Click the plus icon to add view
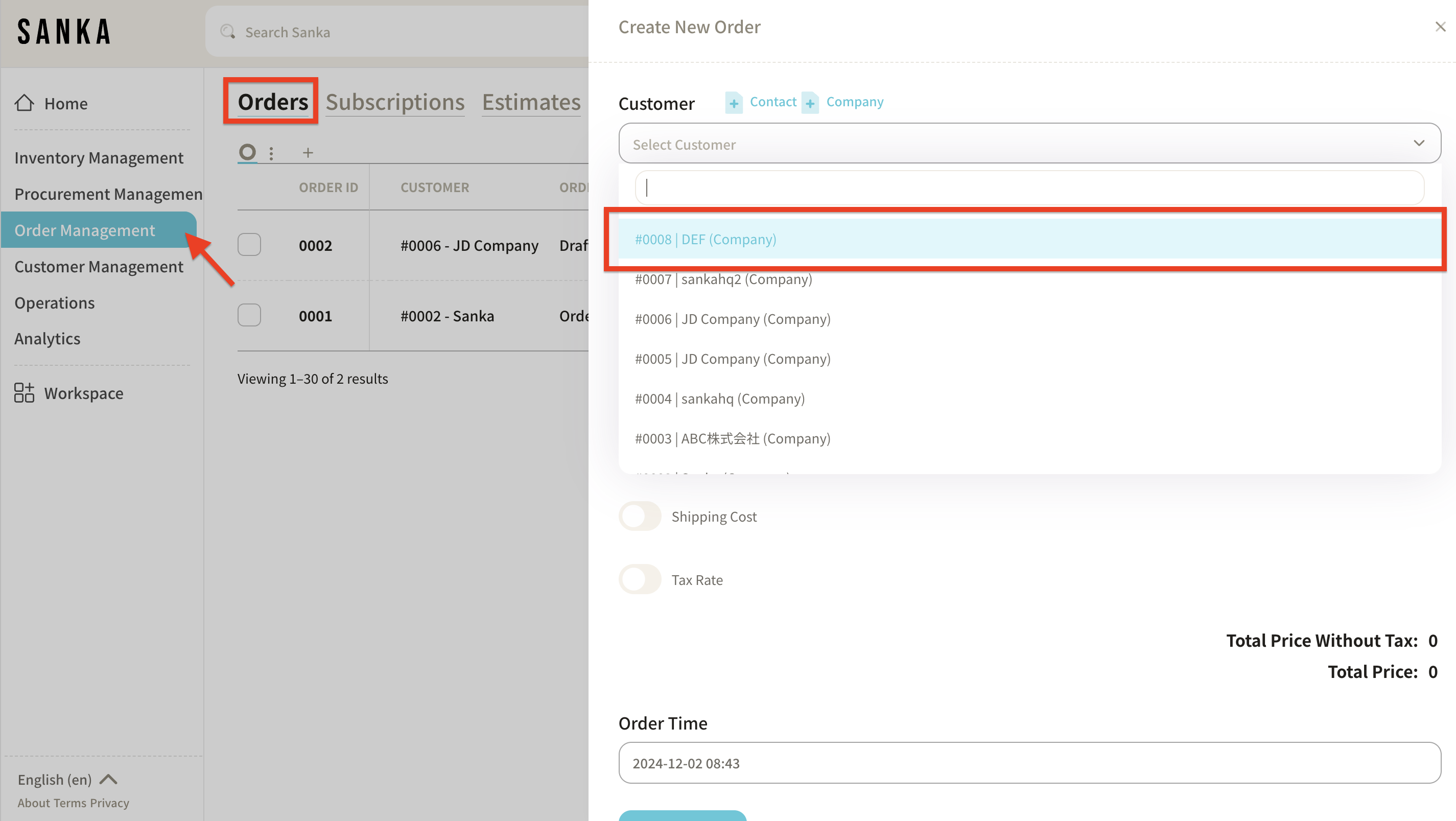This screenshot has height=821, width=1456. coord(308,153)
